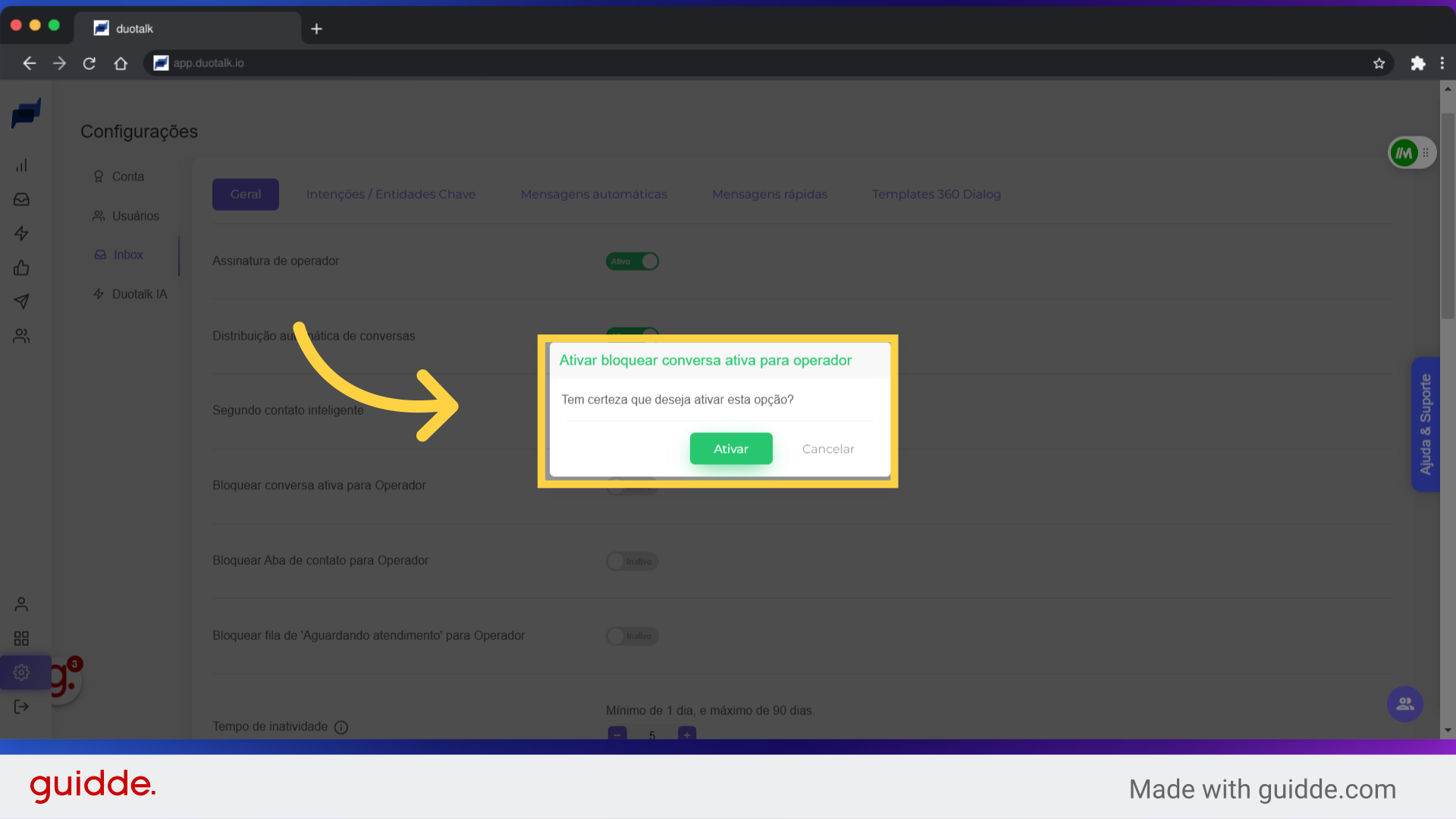Click the Duotalk logo icon
This screenshot has height=819, width=1456.
pos(26,114)
